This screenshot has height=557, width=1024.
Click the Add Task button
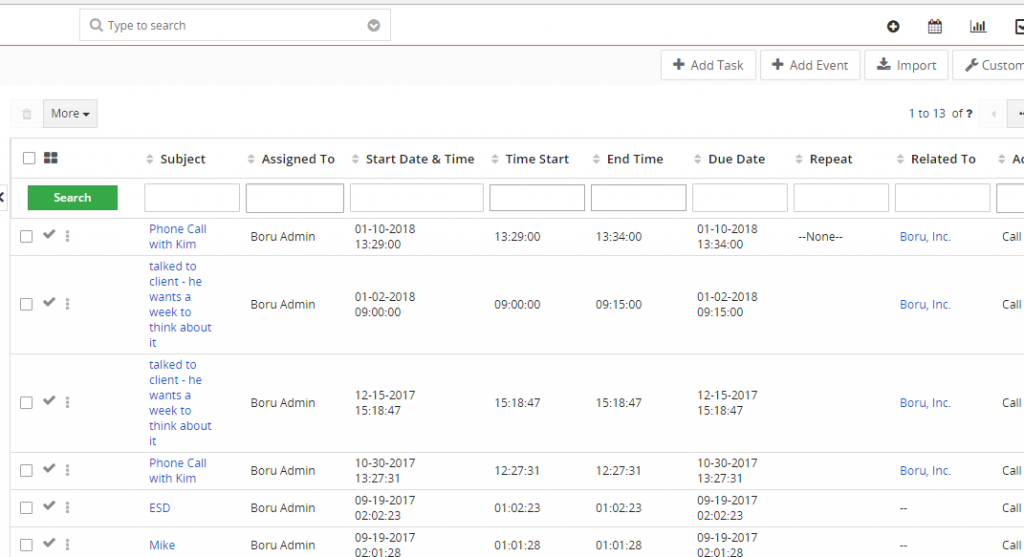[x=709, y=65]
